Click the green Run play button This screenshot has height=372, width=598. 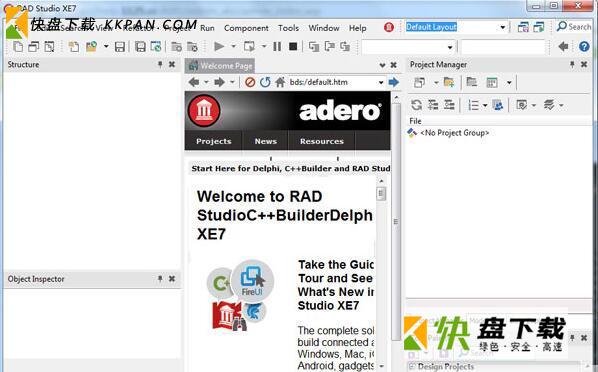(x=219, y=47)
